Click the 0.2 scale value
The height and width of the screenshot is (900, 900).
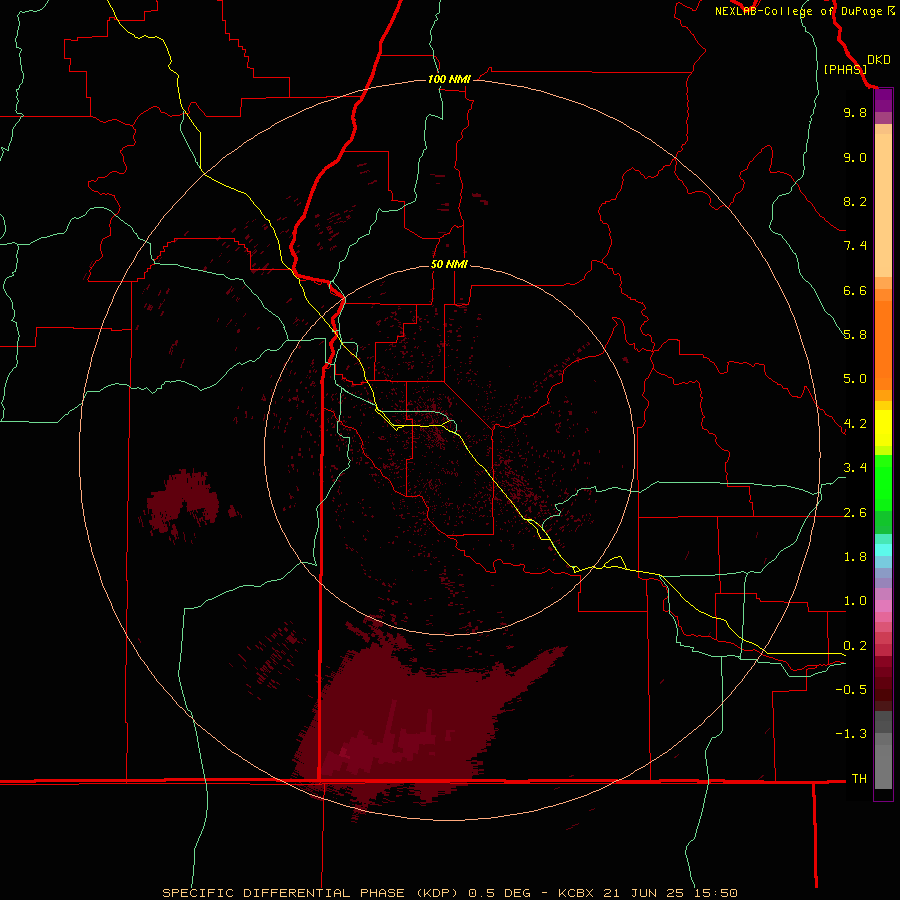pyautogui.click(x=855, y=646)
